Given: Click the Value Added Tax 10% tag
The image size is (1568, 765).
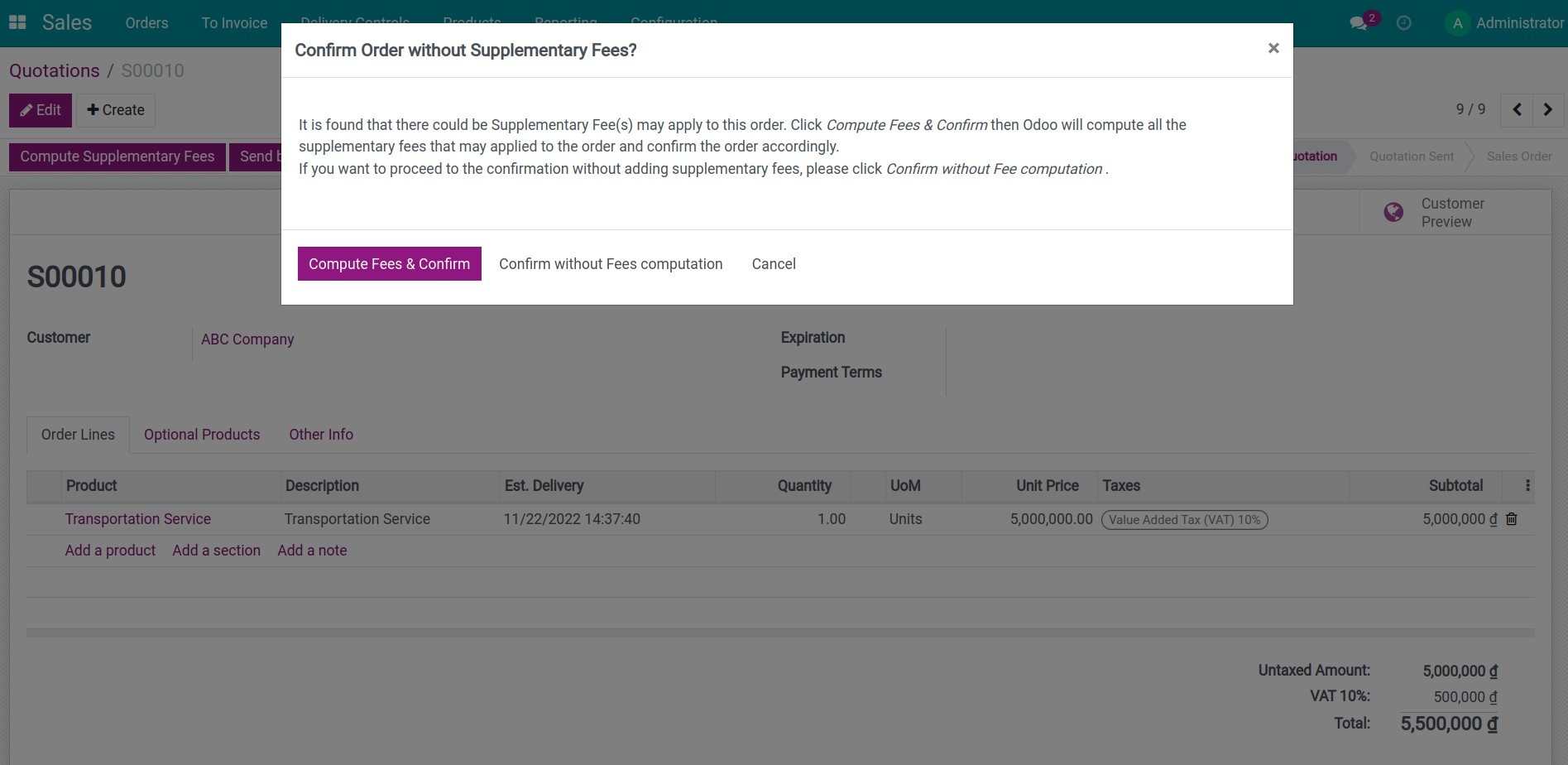Looking at the screenshot, I should click(1183, 519).
